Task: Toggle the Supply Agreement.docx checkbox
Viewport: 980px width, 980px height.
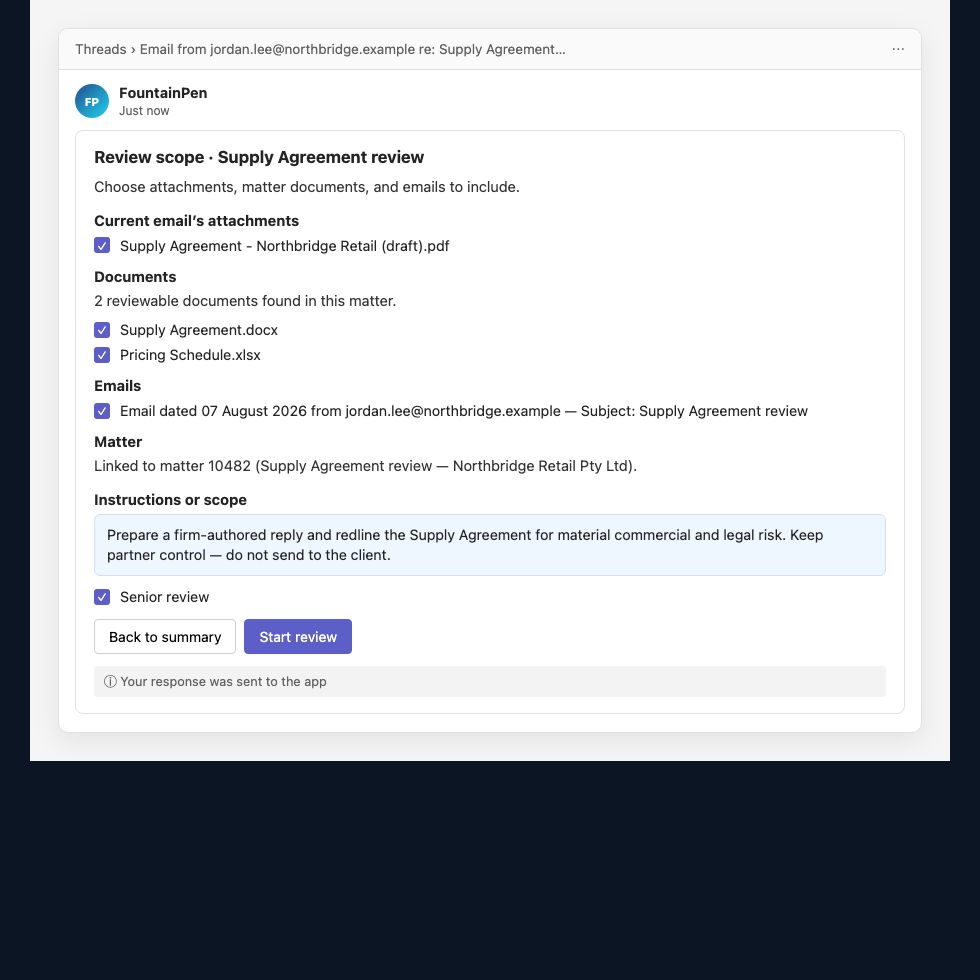Action: point(102,329)
